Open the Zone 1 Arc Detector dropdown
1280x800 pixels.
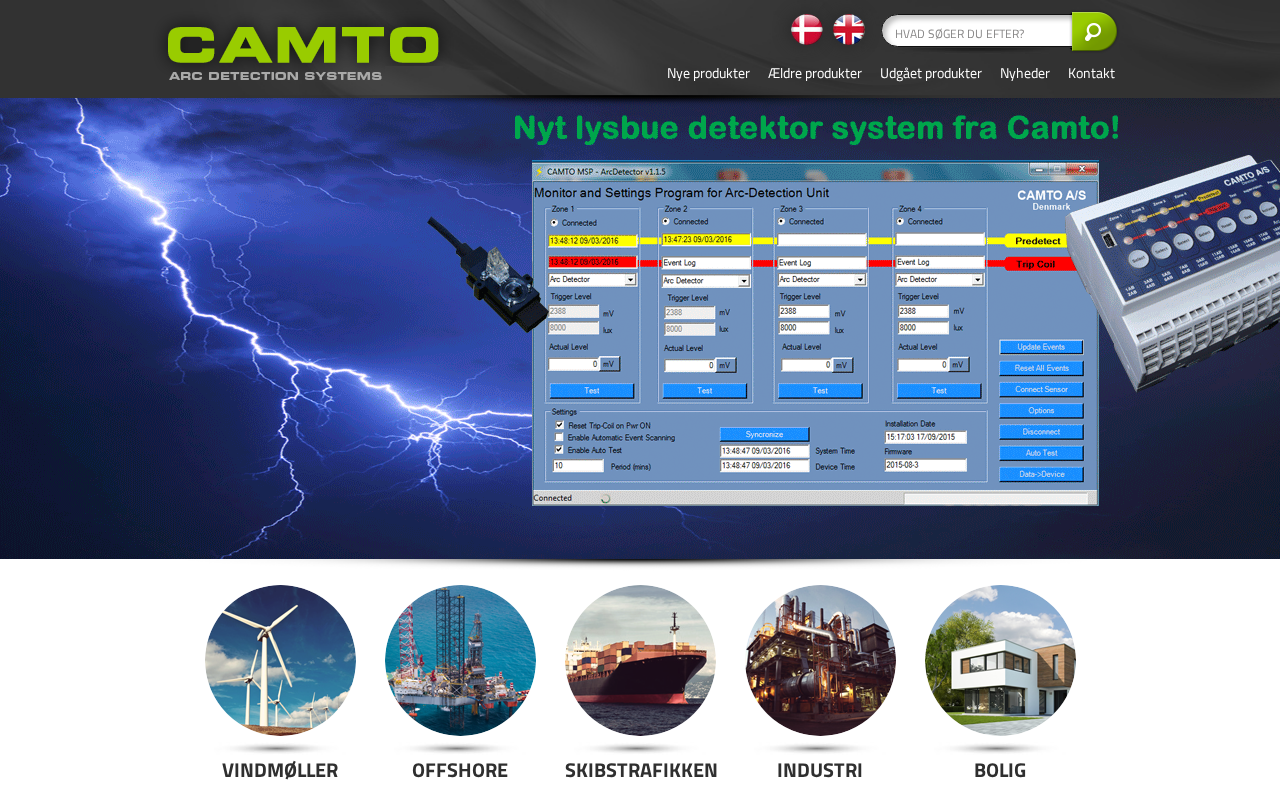click(x=592, y=279)
